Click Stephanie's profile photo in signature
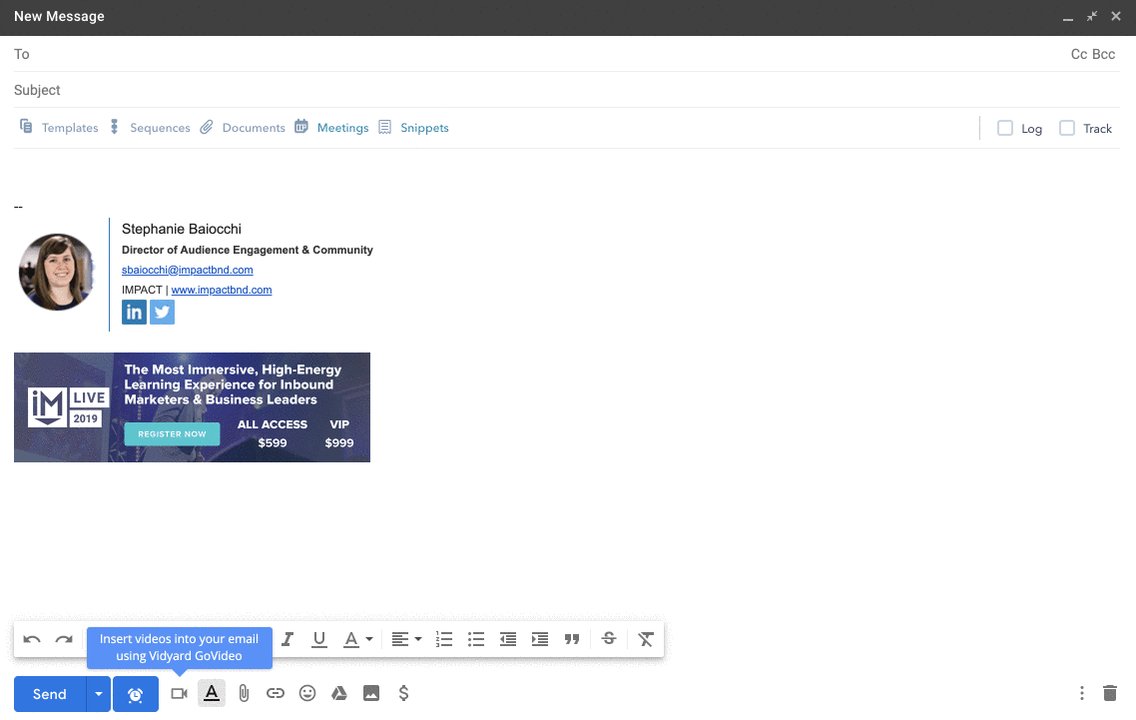Viewport: 1136px width, 720px height. pyautogui.click(x=57, y=272)
